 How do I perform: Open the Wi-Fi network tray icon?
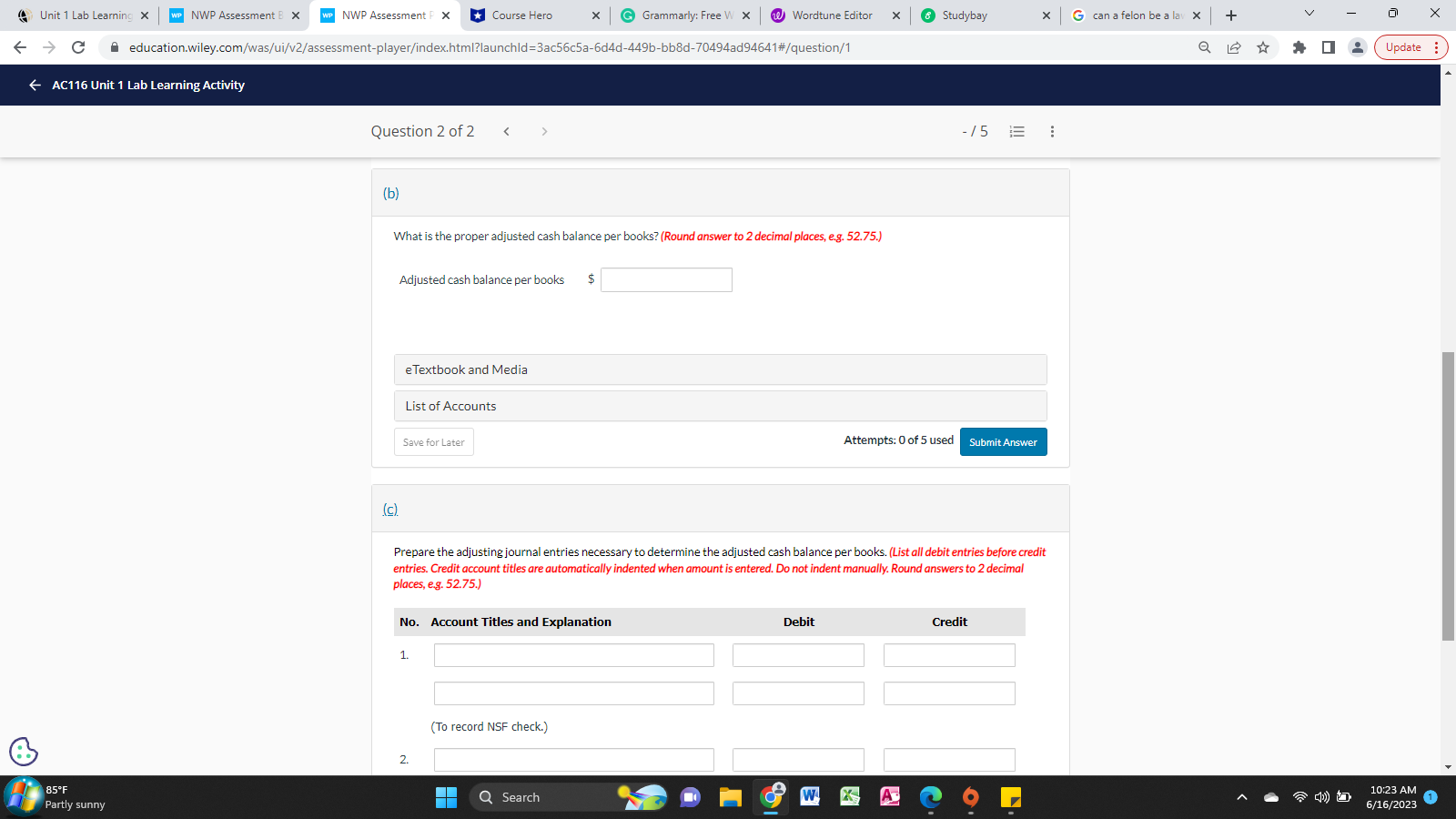1299,797
